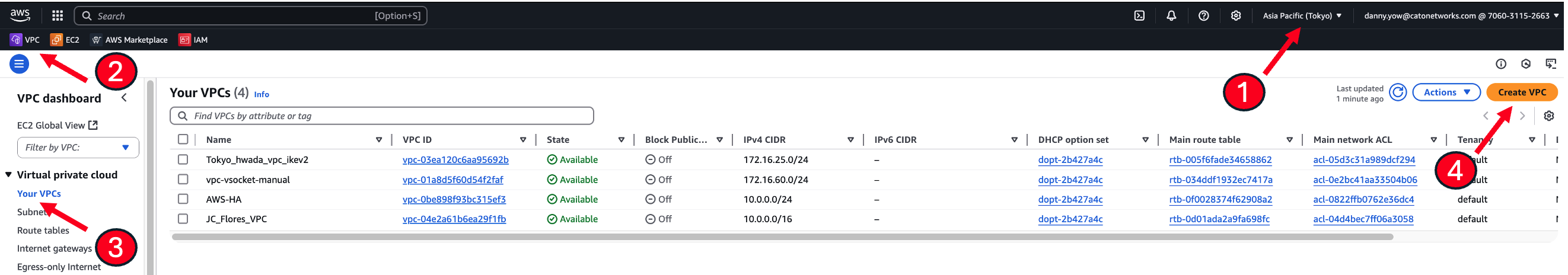This screenshot has height=275, width=1568.
Task: Toggle the blue hamburger navigation menu
Action: [x=20, y=64]
